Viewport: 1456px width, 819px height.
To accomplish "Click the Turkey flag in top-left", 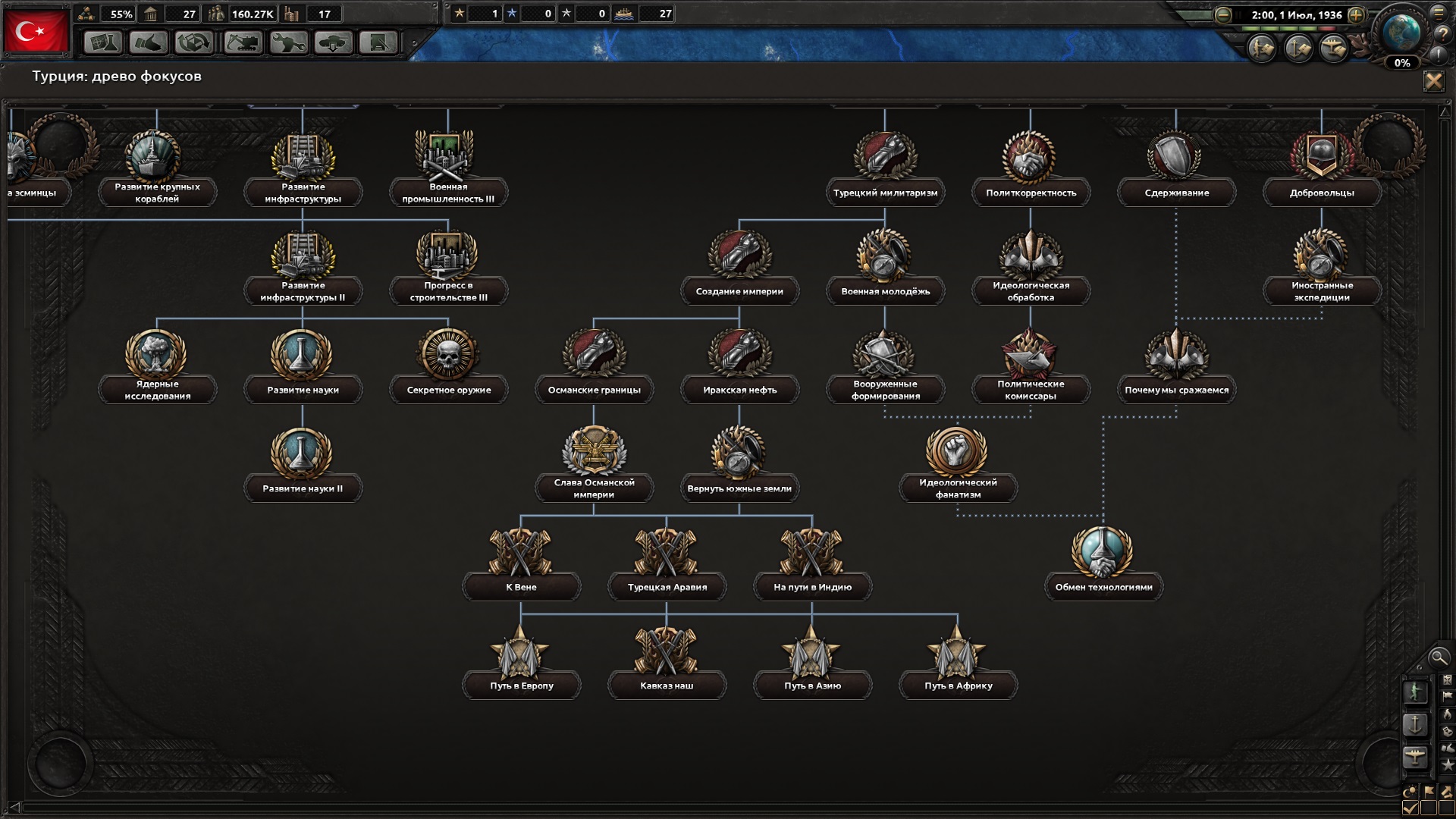I will [x=36, y=31].
